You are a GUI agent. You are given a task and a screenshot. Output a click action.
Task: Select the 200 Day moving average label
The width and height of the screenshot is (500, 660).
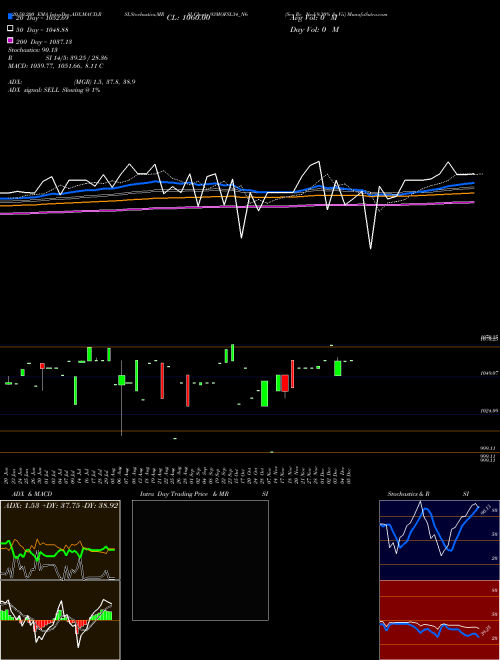[44, 42]
